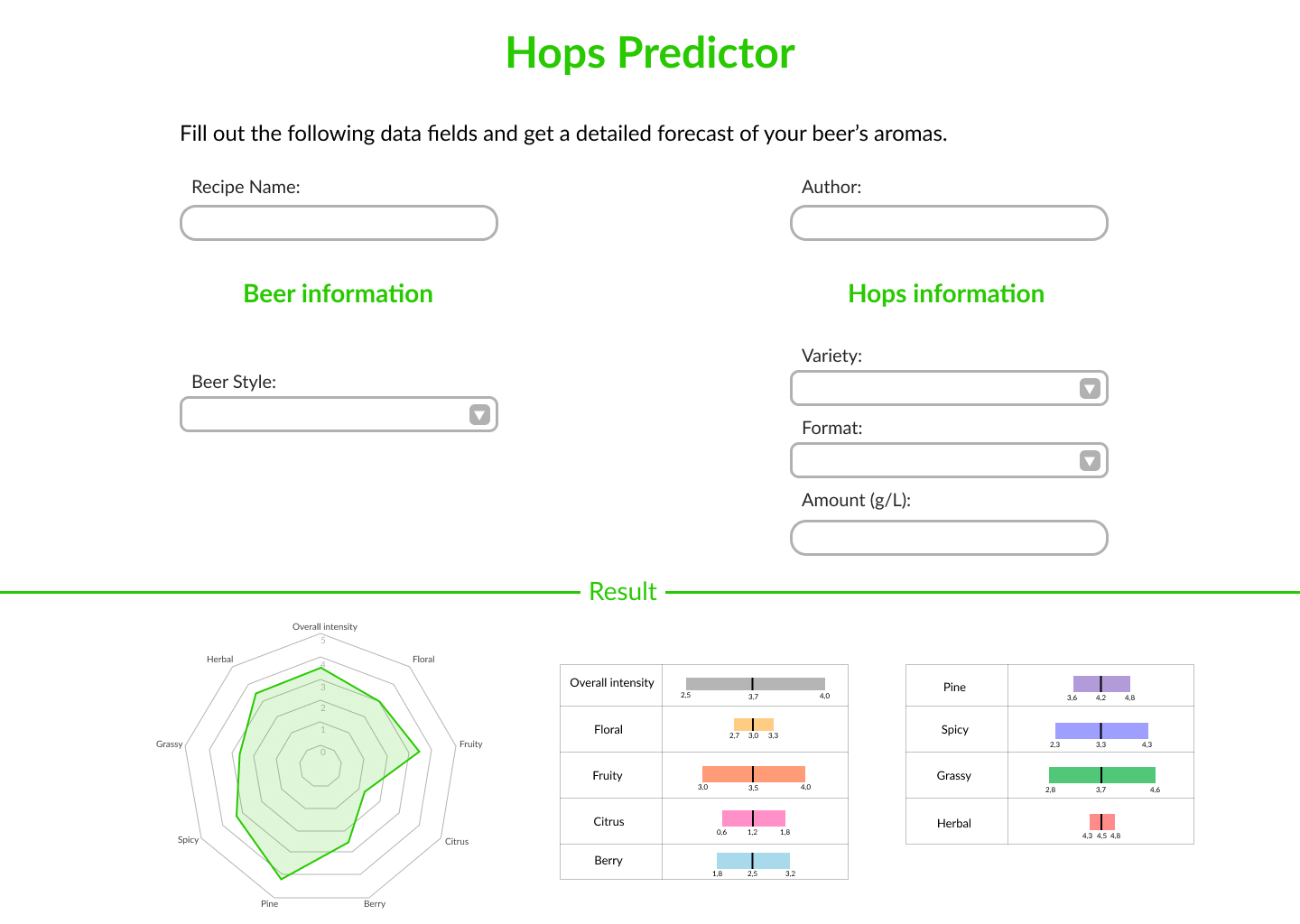Click the Recipe Name input field
This screenshot has height=924, width=1300.
coord(339,223)
